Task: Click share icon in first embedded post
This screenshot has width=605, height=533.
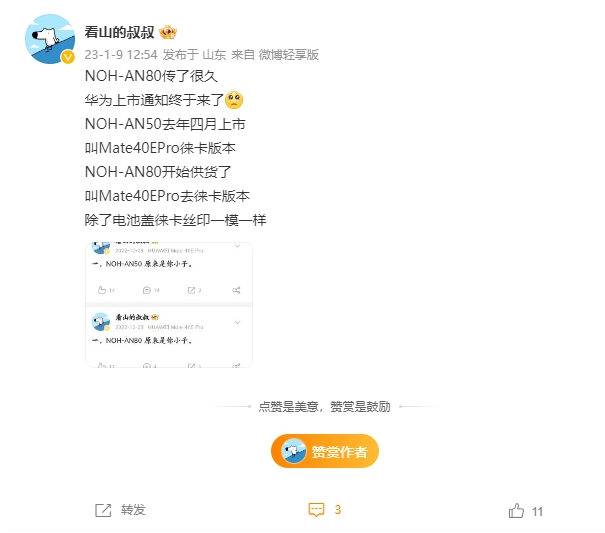Action: 236,290
